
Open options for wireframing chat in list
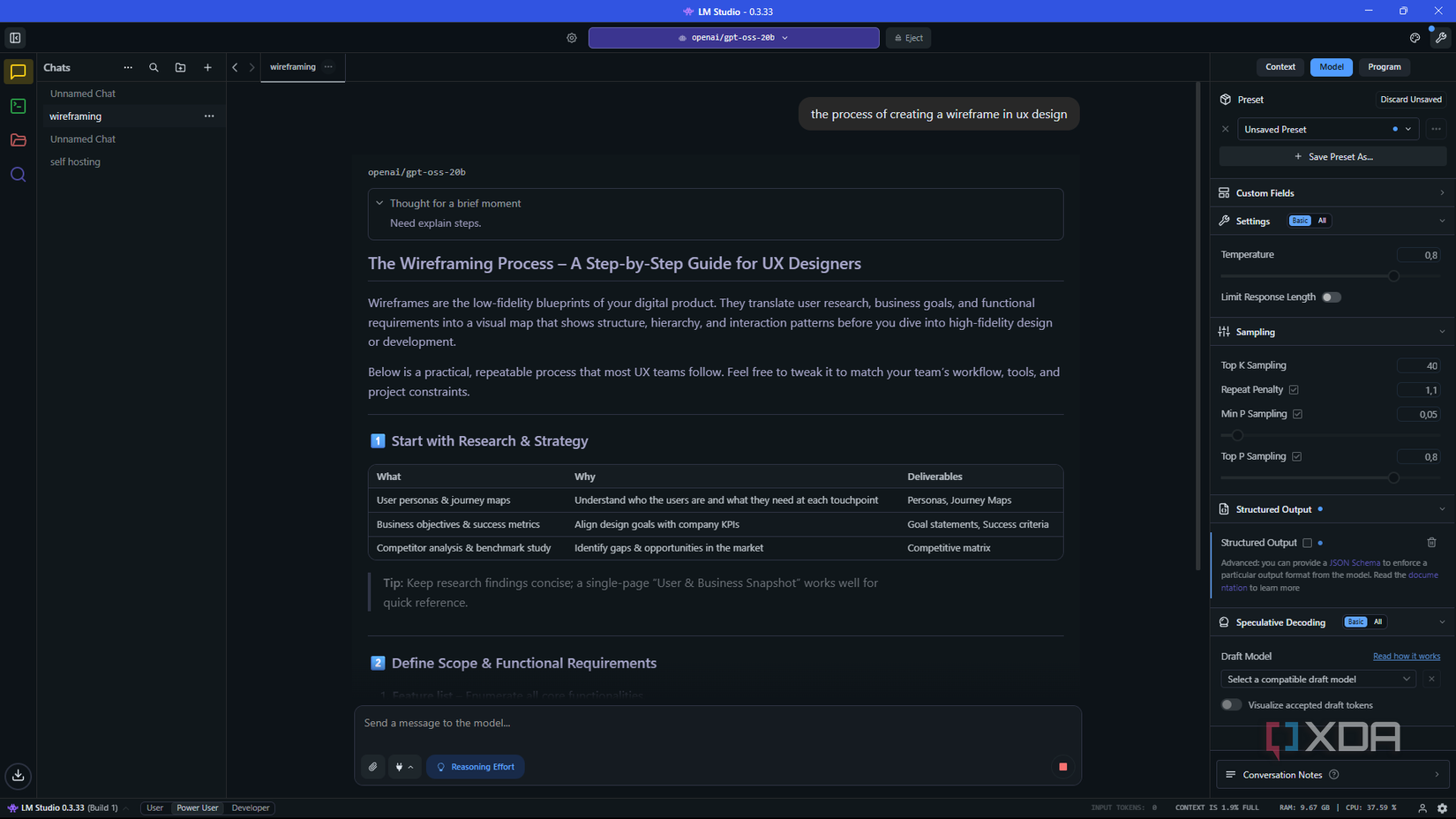209,116
